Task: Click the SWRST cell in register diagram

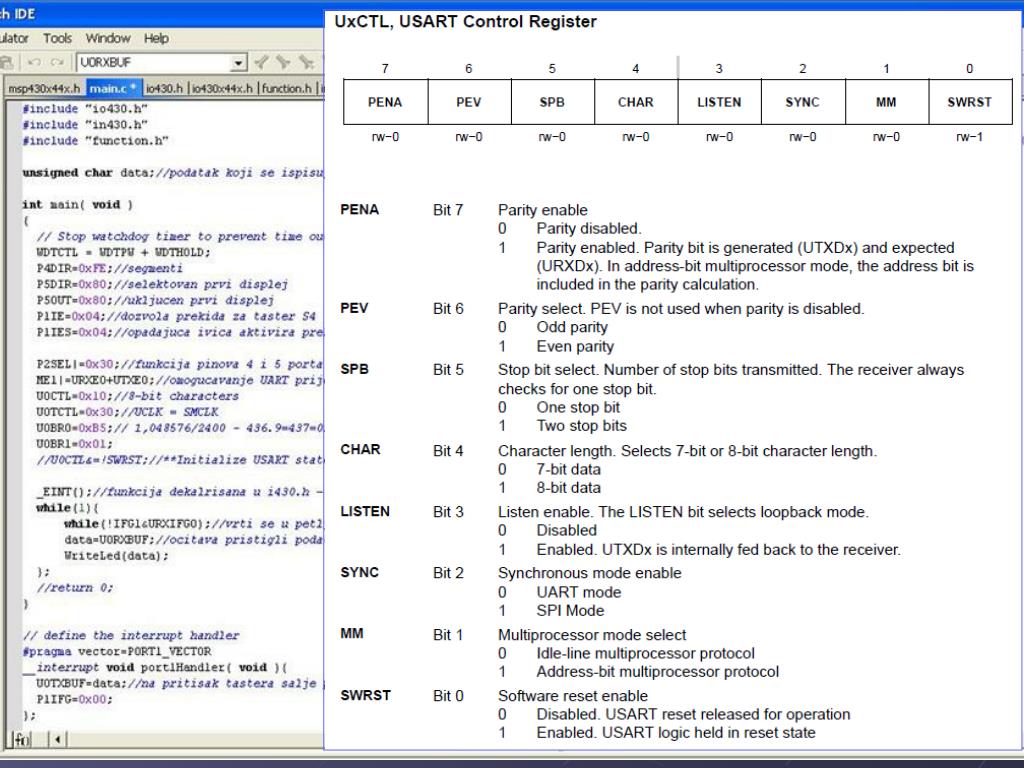Action: [x=970, y=102]
